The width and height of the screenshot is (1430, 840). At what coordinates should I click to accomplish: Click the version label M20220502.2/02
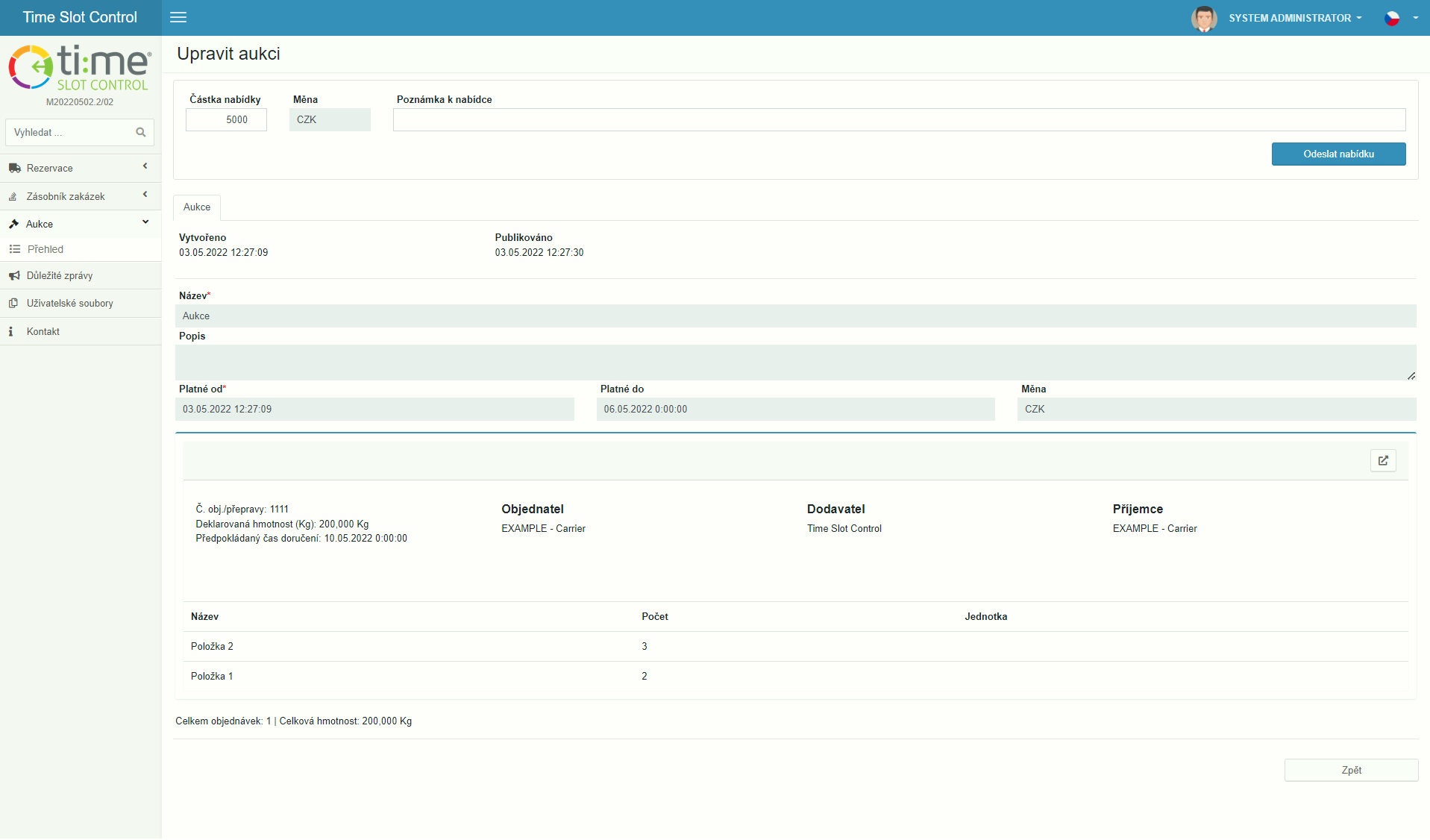coord(80,102)
